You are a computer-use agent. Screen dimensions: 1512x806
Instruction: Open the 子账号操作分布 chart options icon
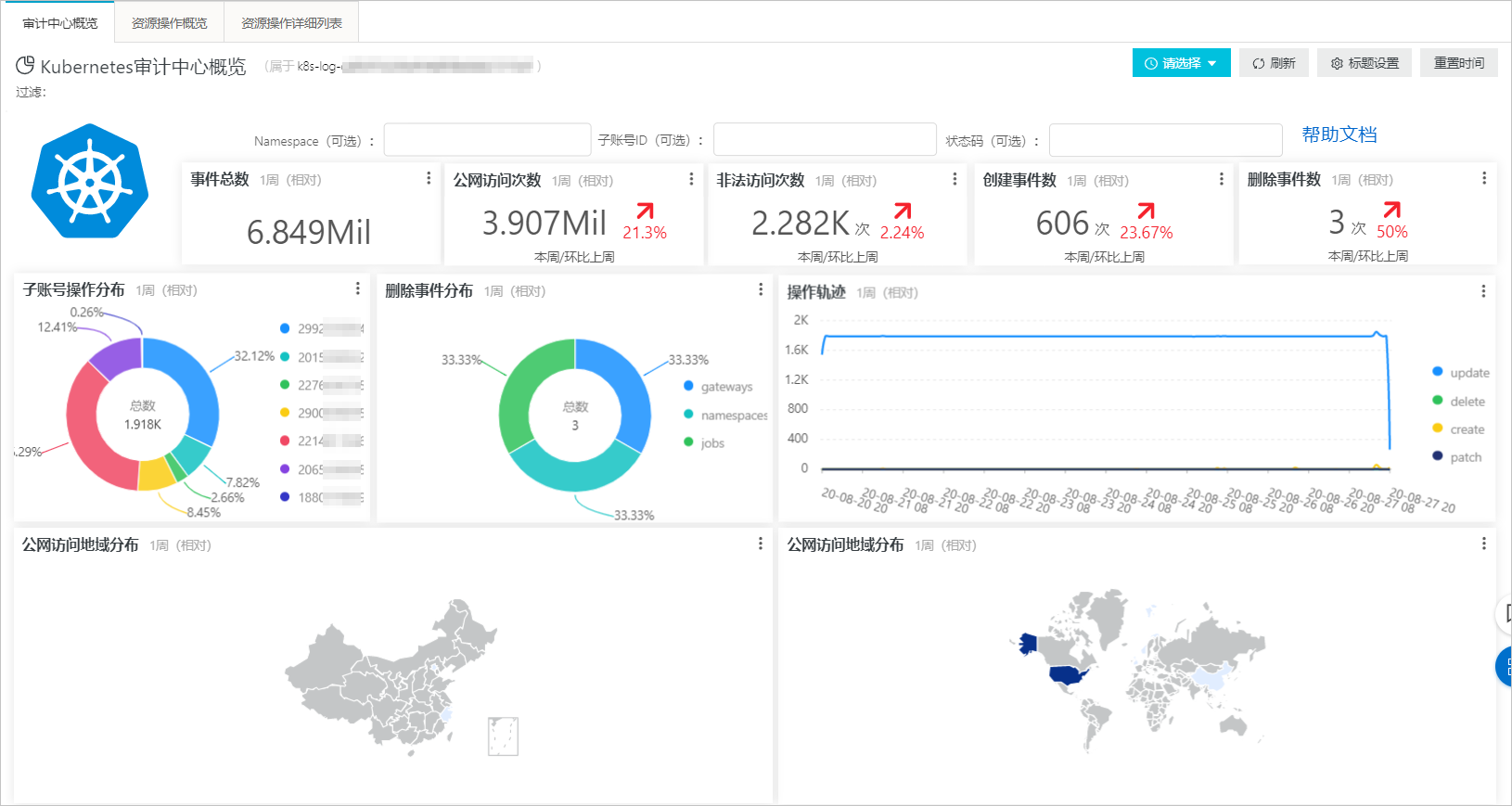358,289
